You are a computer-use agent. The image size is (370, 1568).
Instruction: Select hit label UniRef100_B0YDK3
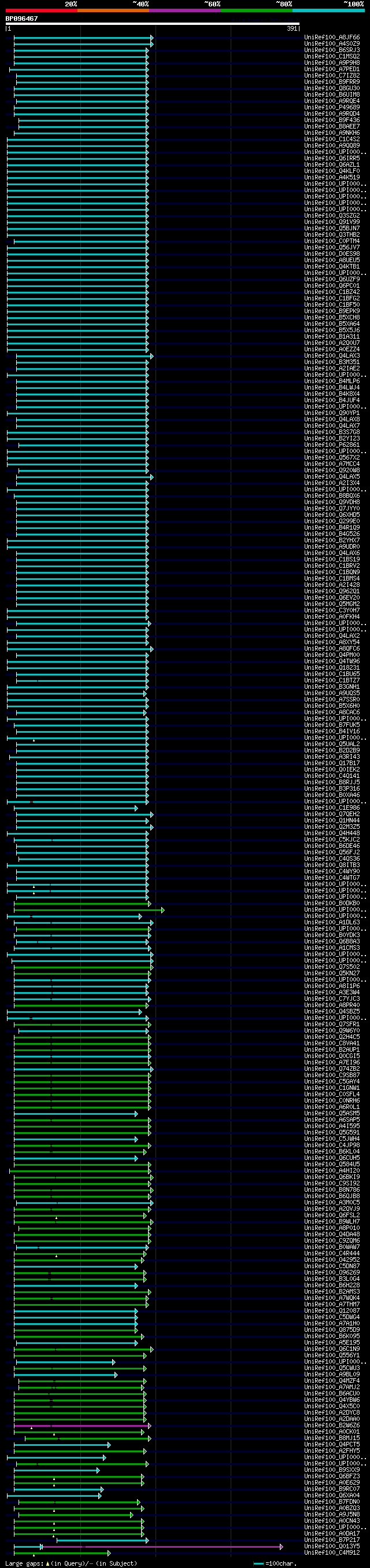332,935
